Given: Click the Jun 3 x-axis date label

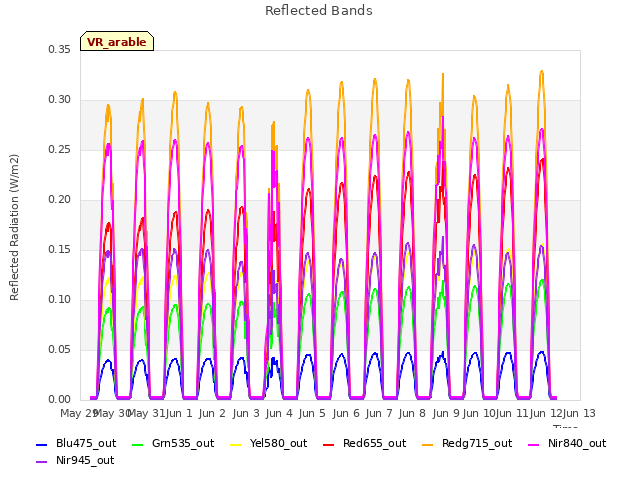Looking at the screenshot, I should pyautogui.click(x=246, y=413).
